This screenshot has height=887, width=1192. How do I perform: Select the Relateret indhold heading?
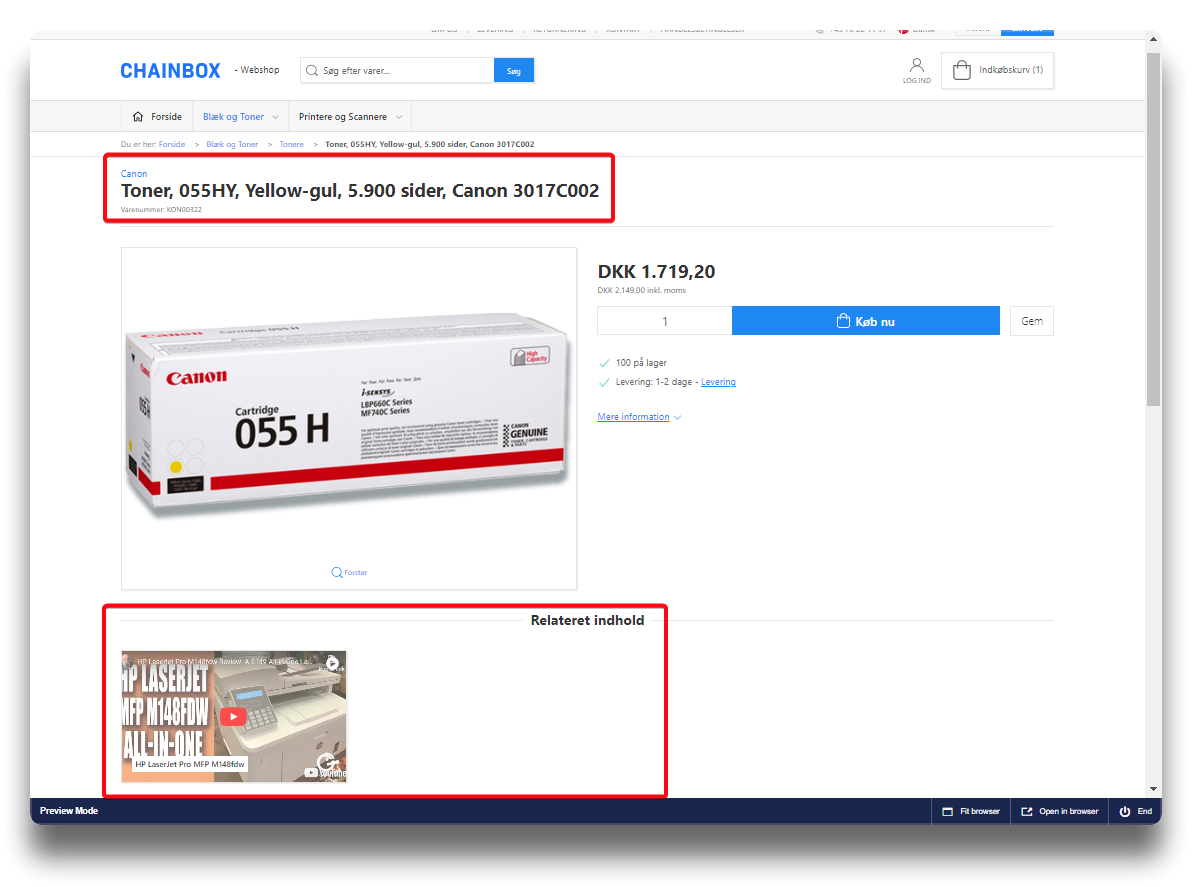(588, 620)
